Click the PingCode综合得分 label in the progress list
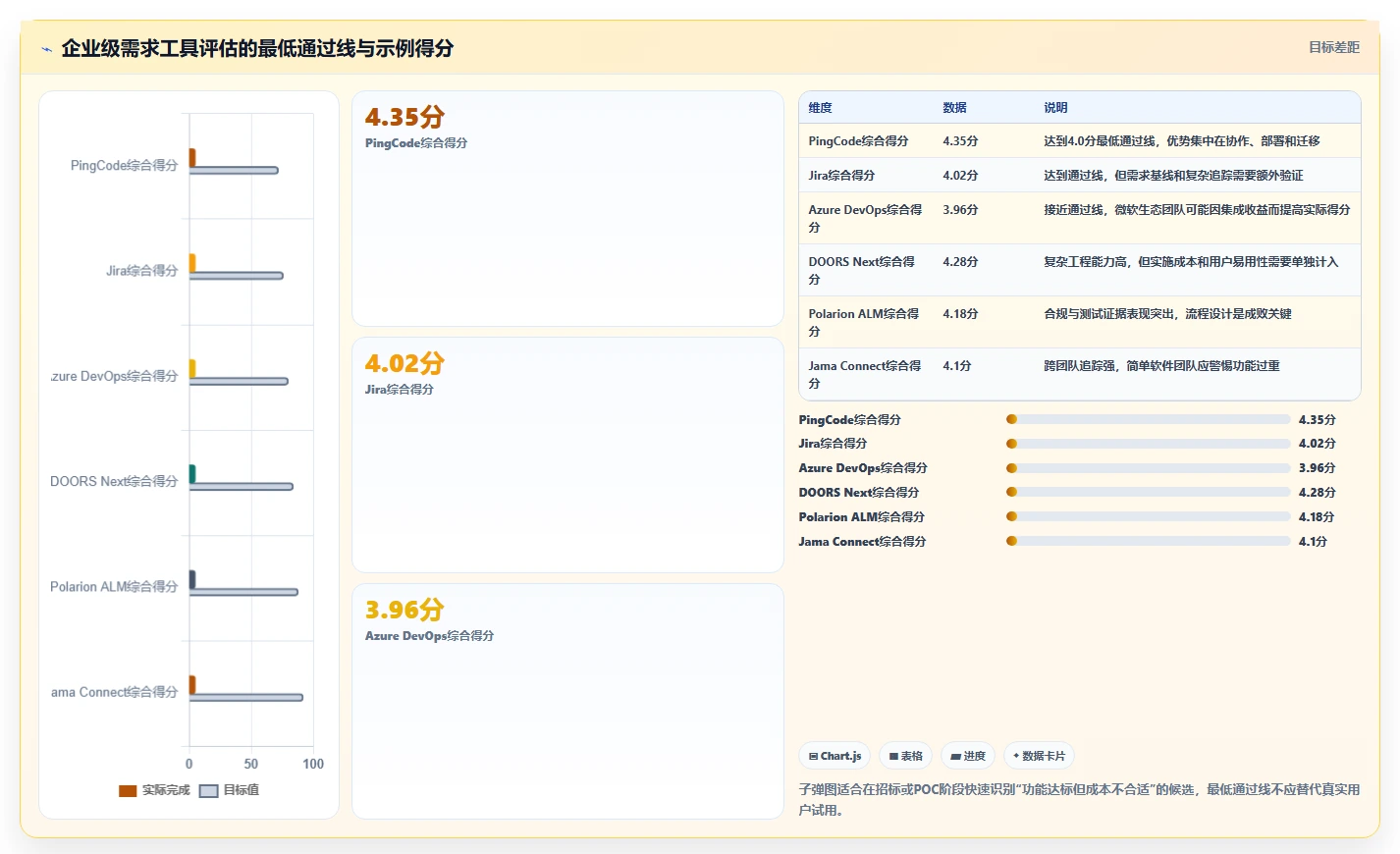This screenshot has width=1400, height=854. click(850, 420)
